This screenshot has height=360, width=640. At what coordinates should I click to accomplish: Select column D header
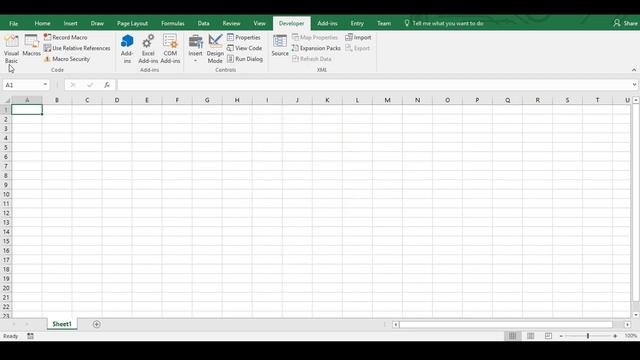[x=117, y=100]
